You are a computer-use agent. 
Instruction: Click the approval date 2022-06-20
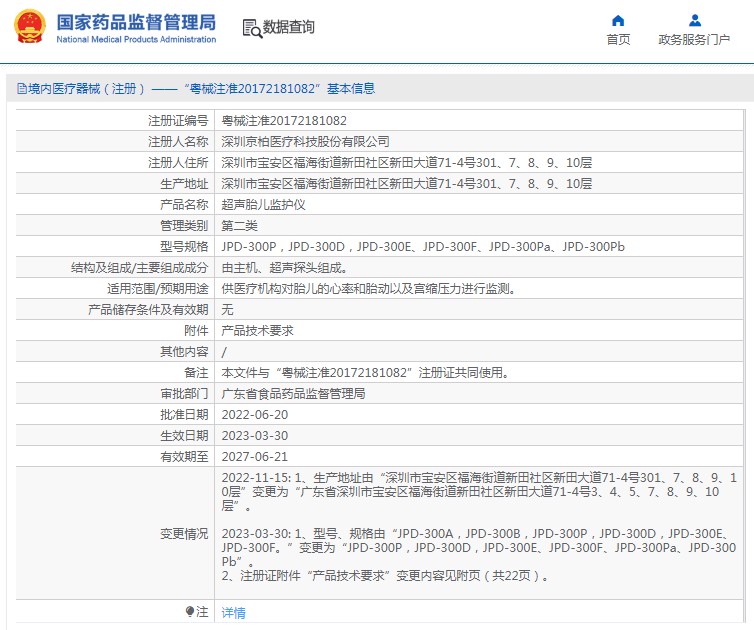tap(254, 414)
